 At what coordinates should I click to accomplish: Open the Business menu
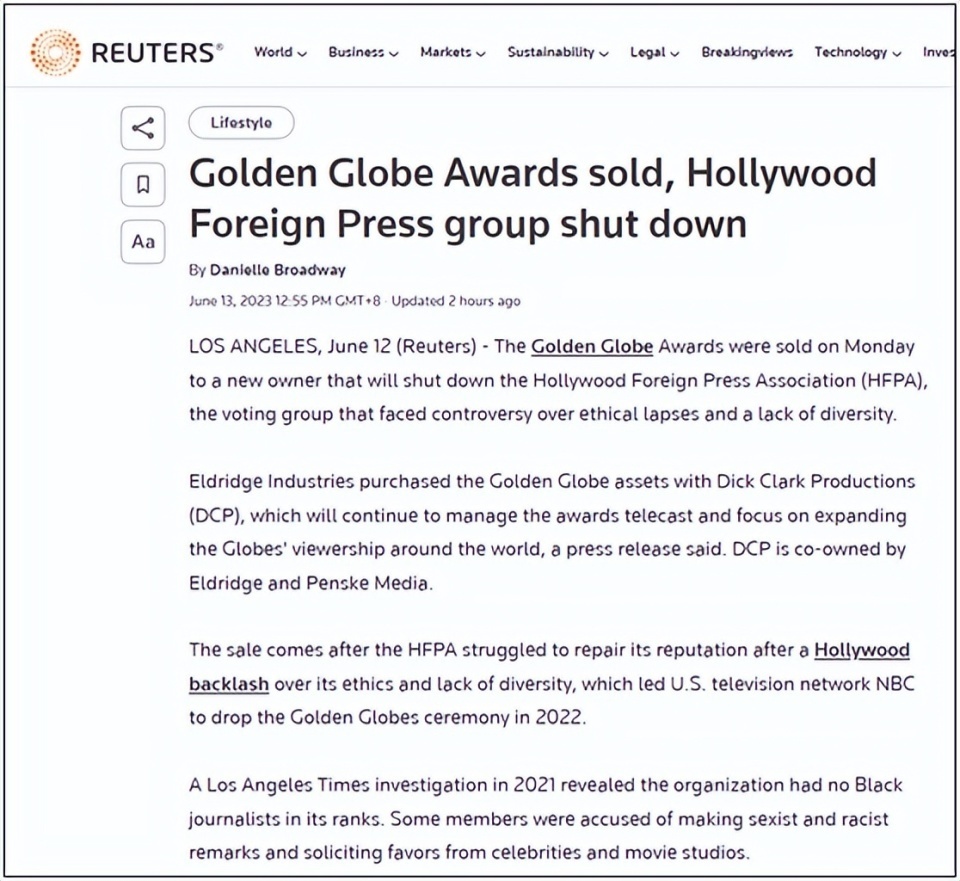[363, 53]
